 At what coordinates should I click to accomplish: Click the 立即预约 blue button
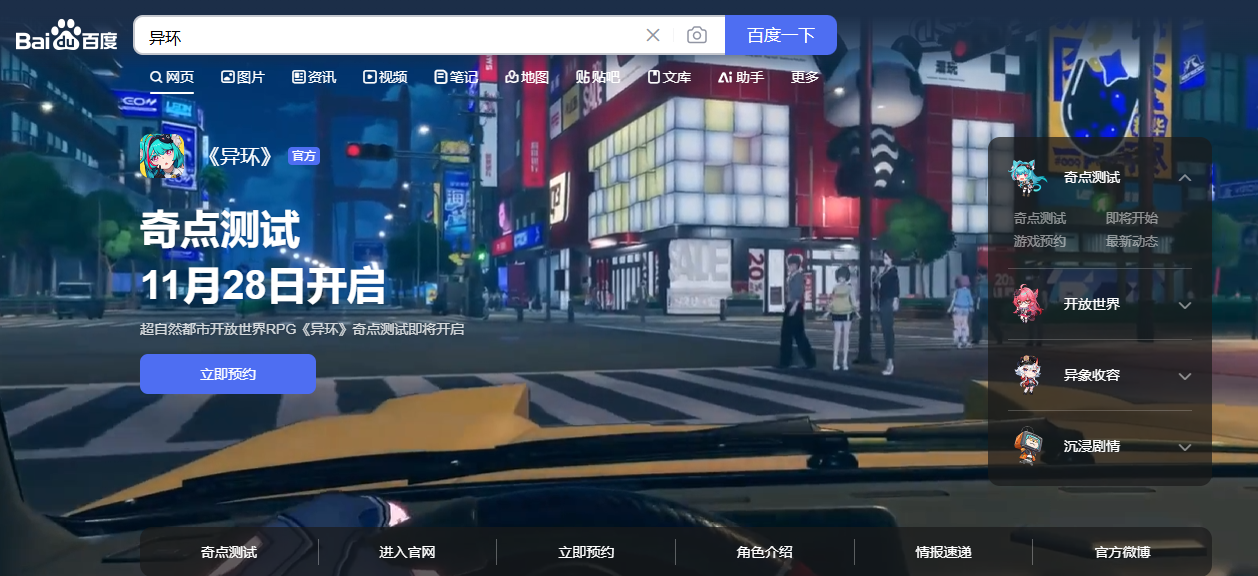[x=228, y=374]
